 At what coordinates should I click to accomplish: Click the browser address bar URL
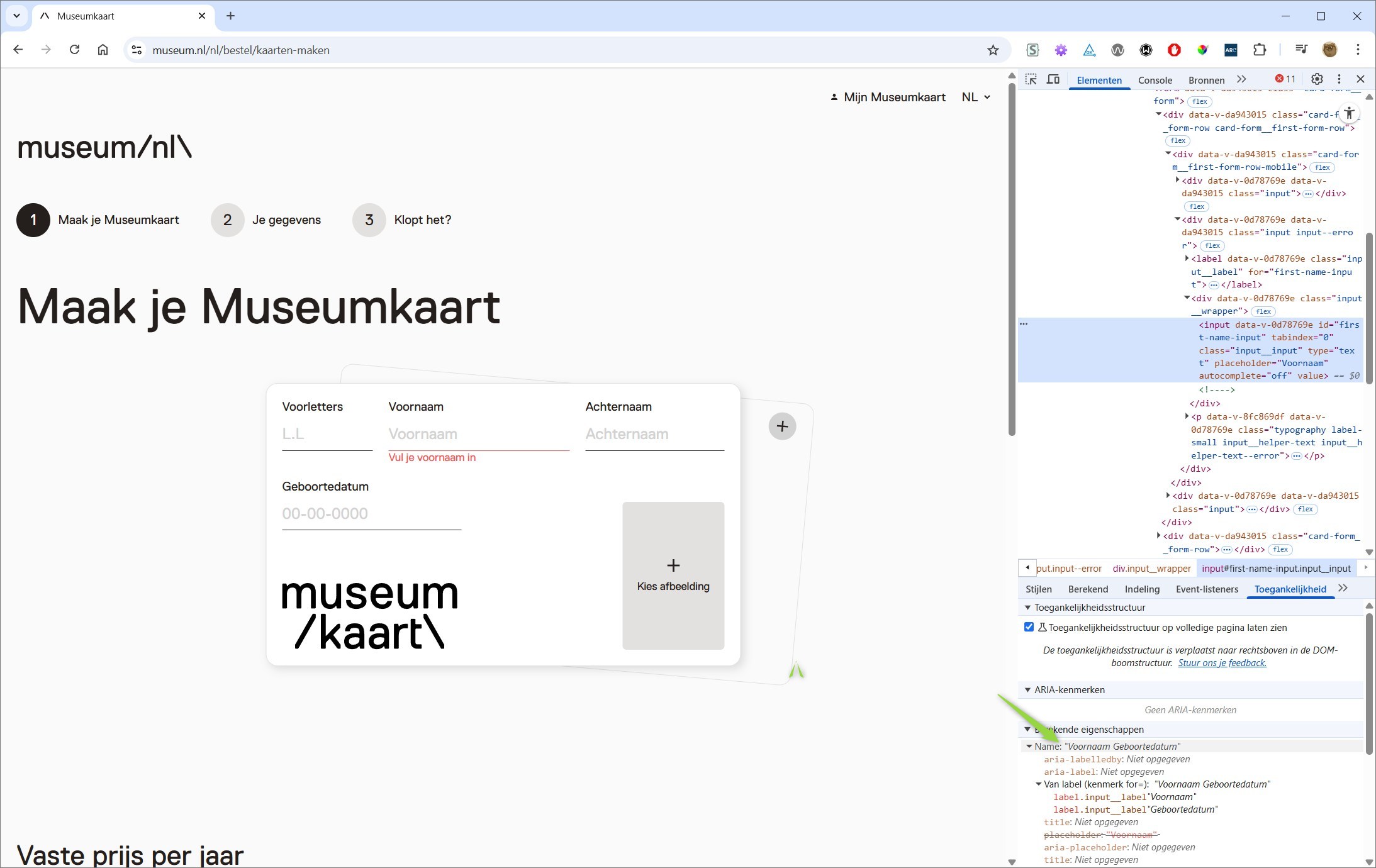tap(240, 50)
